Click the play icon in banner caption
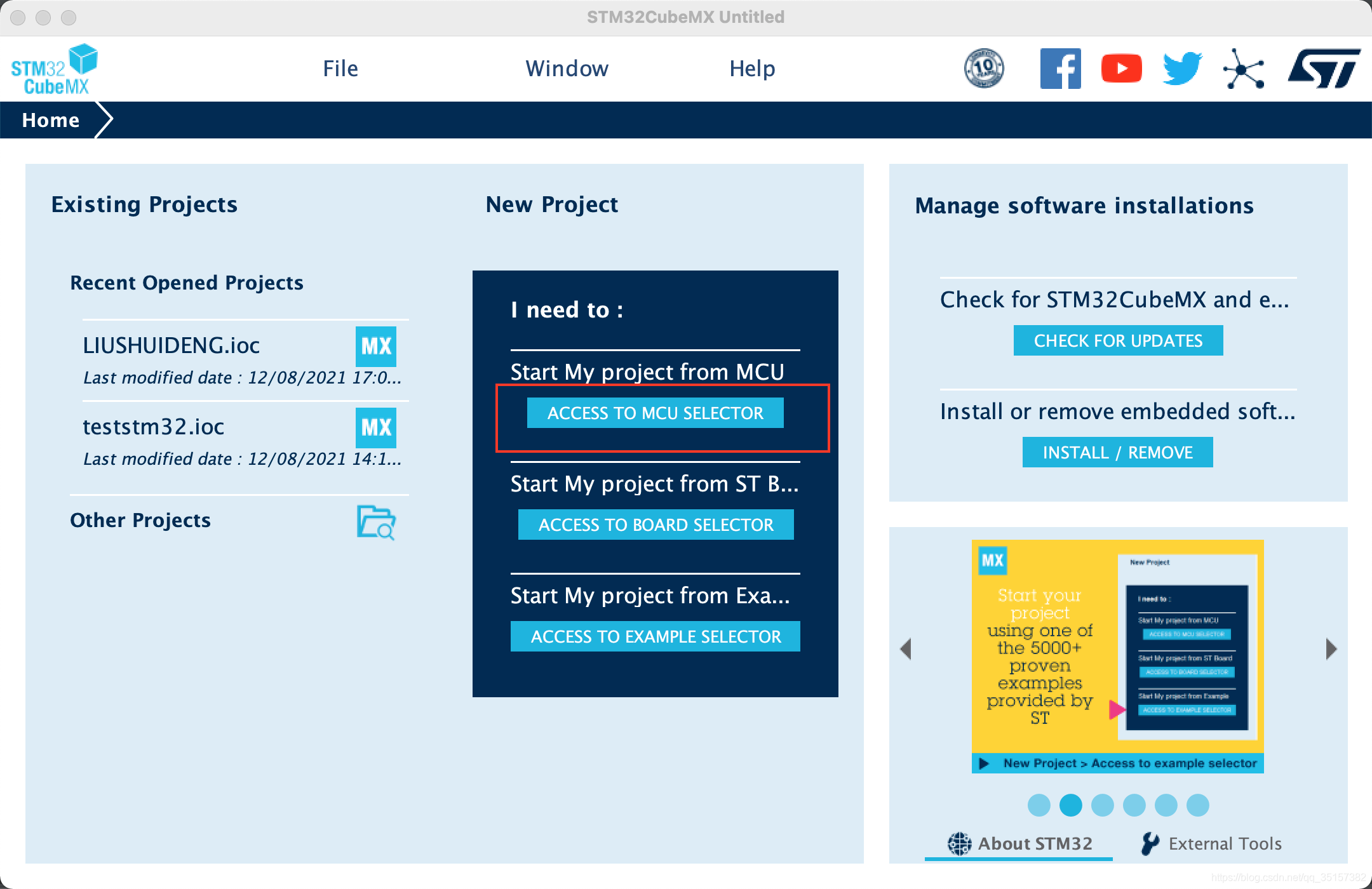Screen dimensions: 1372x889 click(984, 763)
